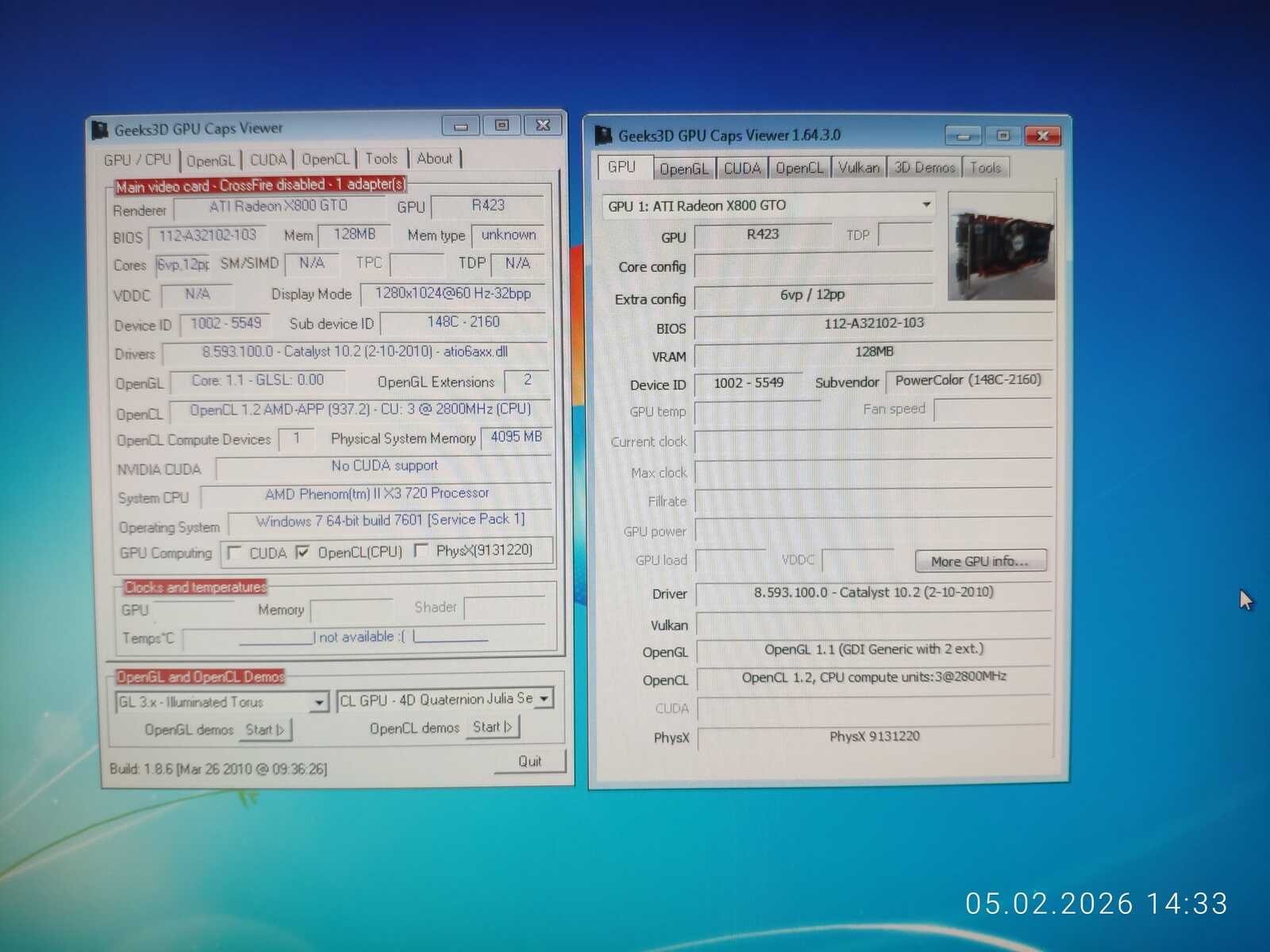Click the Display Mode field 1280x1024@60 Hz-32bpp
This screenshot has height=952, width=1270.
point(452,294)
